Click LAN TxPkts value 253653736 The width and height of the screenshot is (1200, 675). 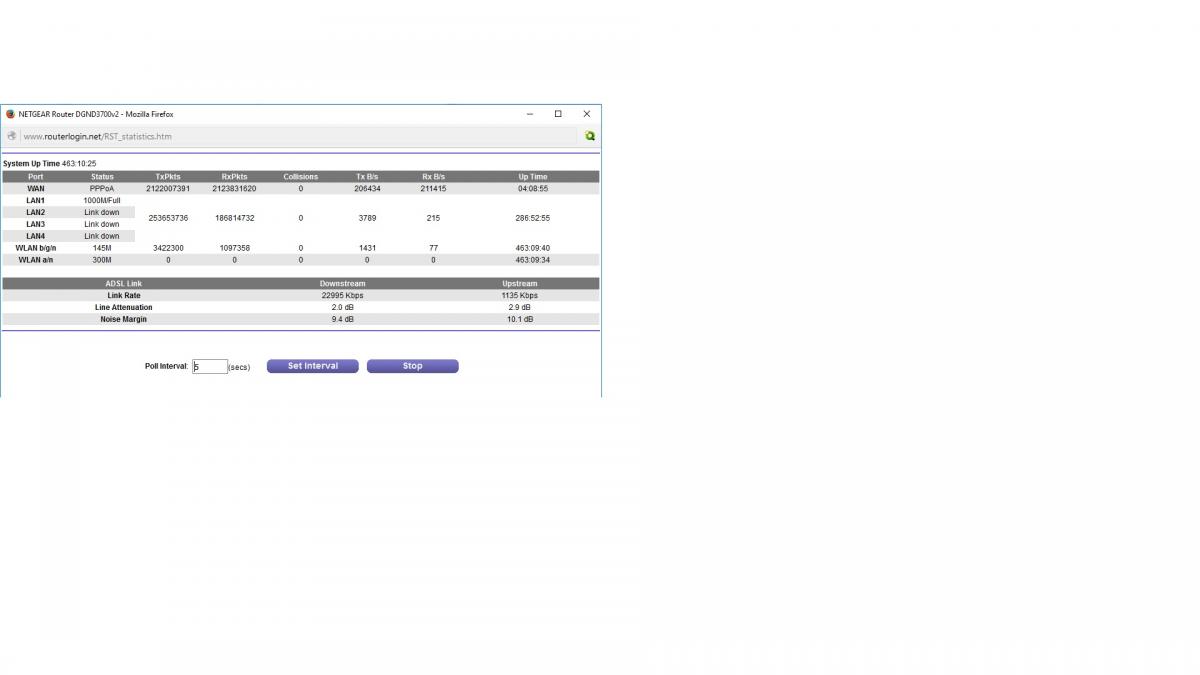[x=168, y=218]
